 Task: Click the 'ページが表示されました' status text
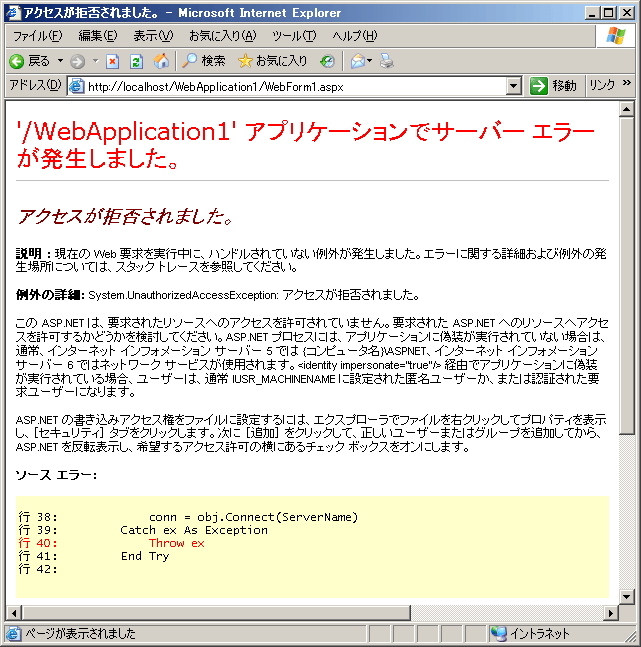pyautogui.click(x=80, y=633)
